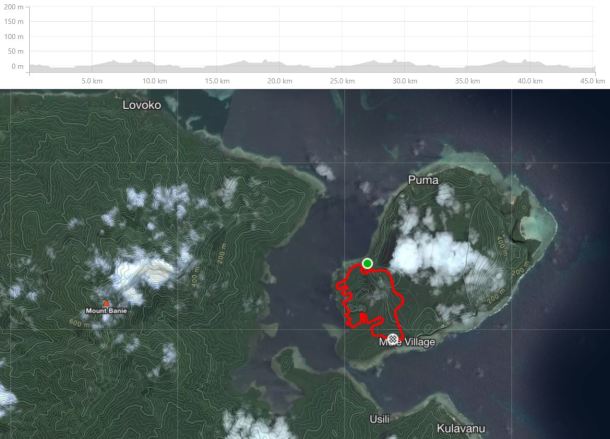Click the green route start marker
The width and height of the screenshot is (610, 439).
tap(368, 263)
